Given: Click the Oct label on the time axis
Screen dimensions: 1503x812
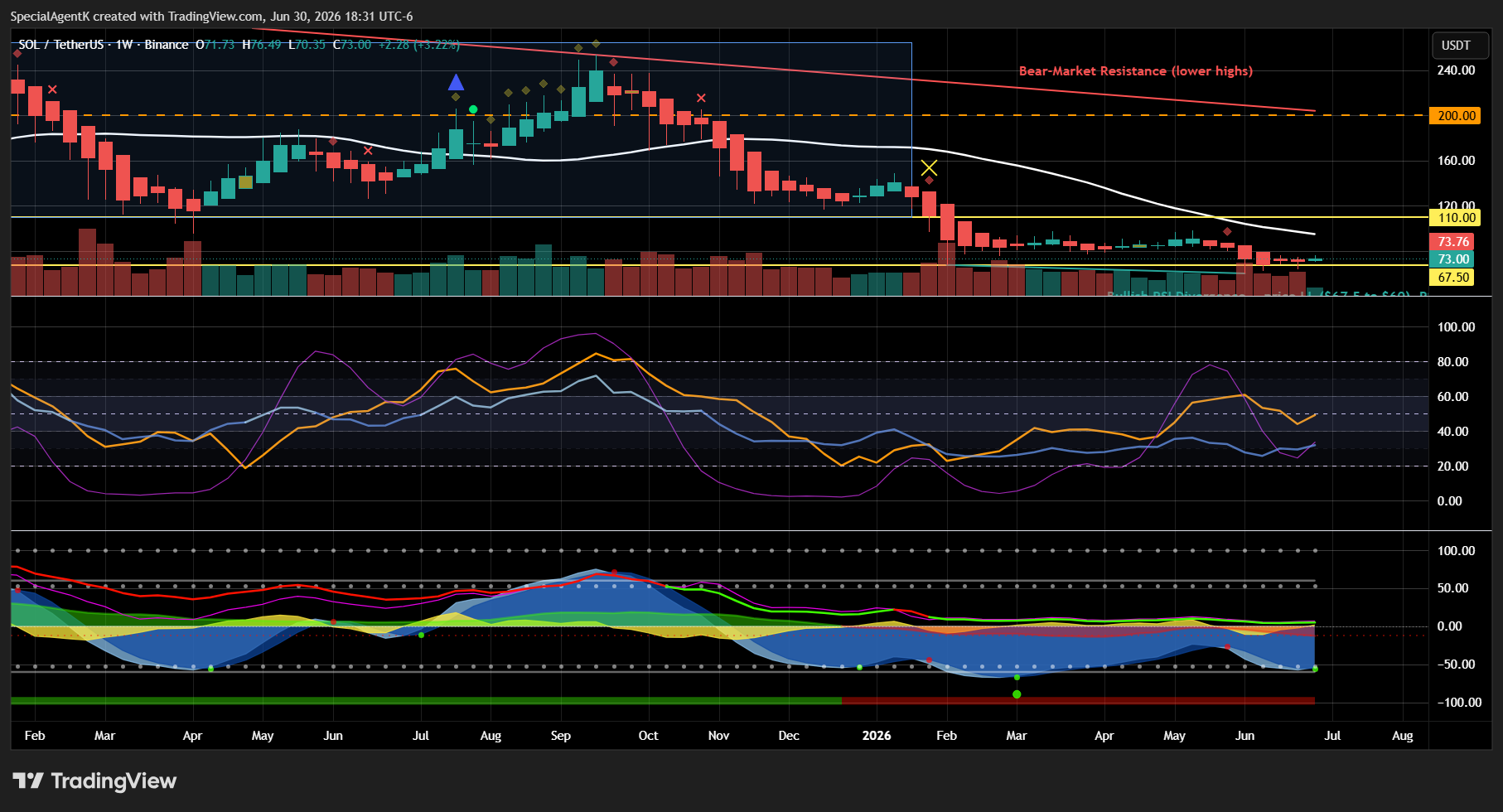Looking at the screenshot, I should pos(648,736).
